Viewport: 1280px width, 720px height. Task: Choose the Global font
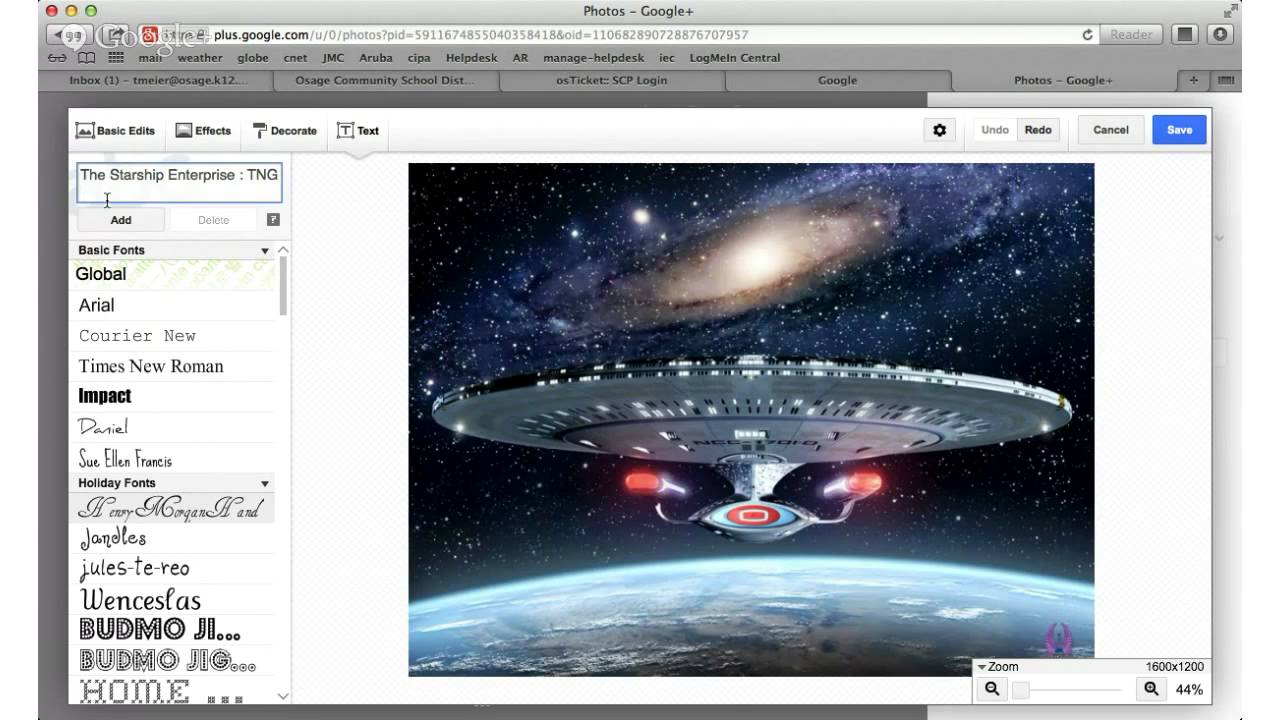[x=172, y=274]
